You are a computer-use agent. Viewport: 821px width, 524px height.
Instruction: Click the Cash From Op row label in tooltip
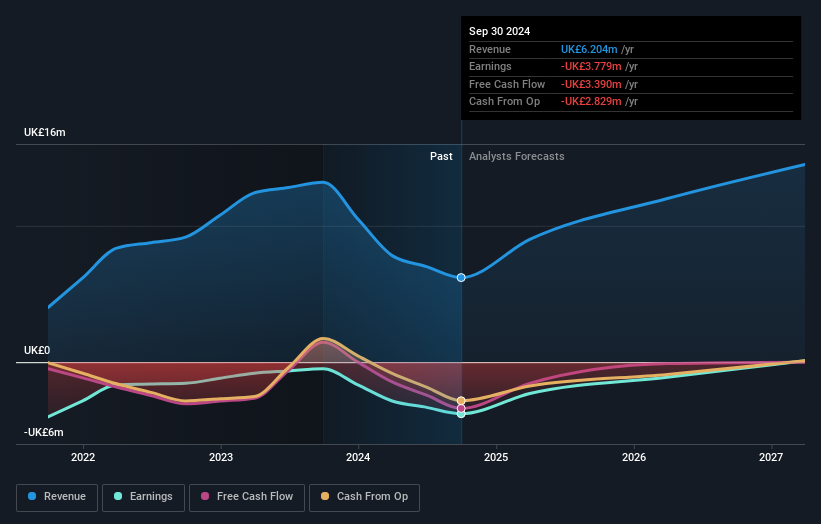click(504, 102)
